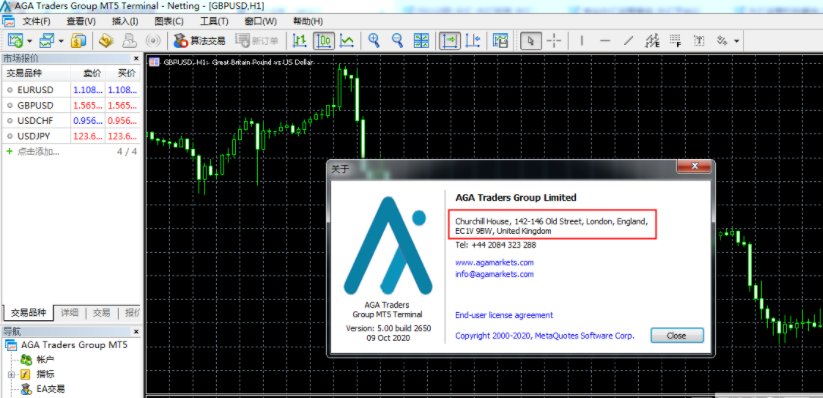Zoom in the chart with magnifier plus
This screenshot has height=398, width=823.
point(374,40)
